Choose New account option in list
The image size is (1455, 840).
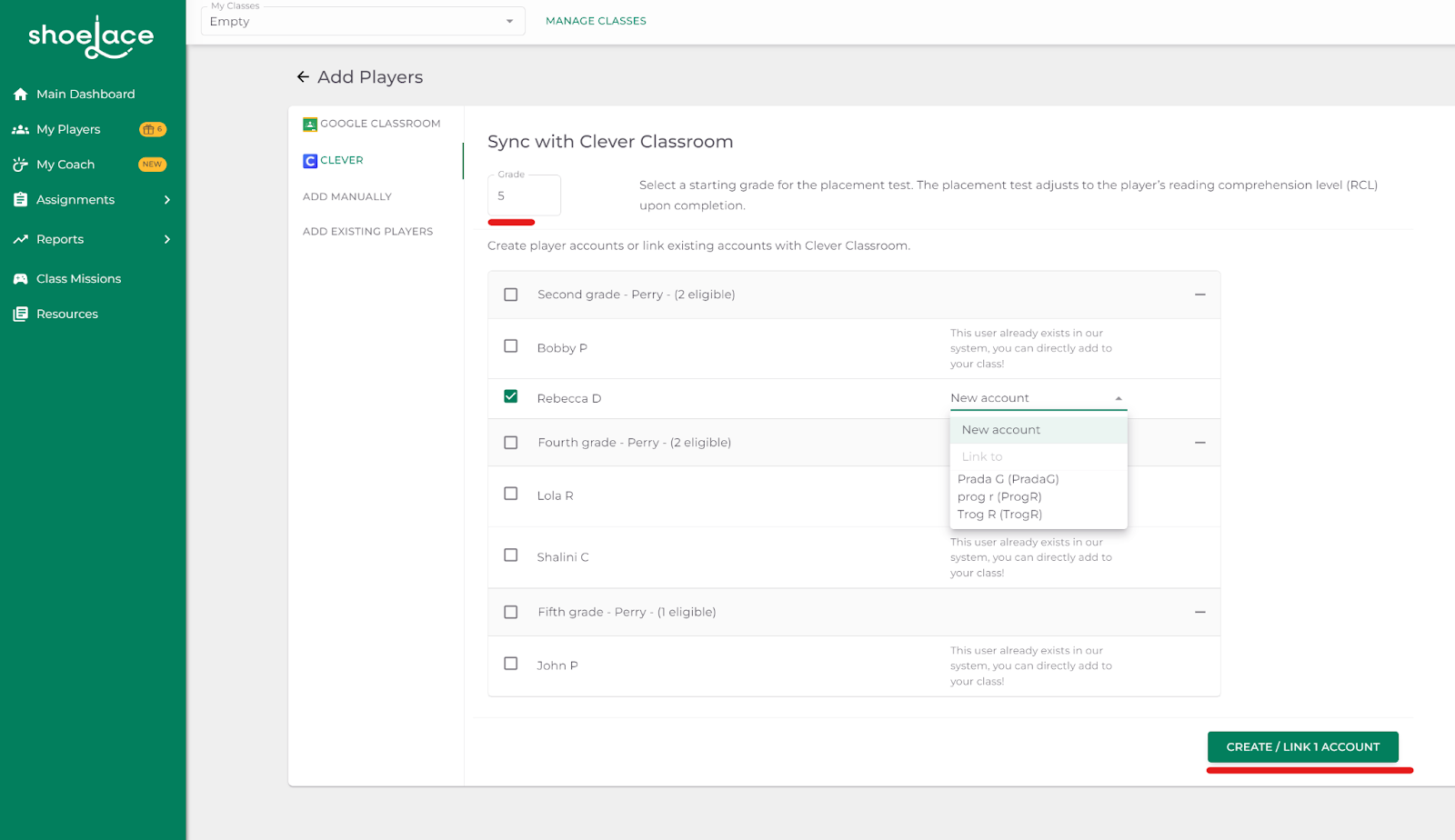click(x=1039, y=430)
